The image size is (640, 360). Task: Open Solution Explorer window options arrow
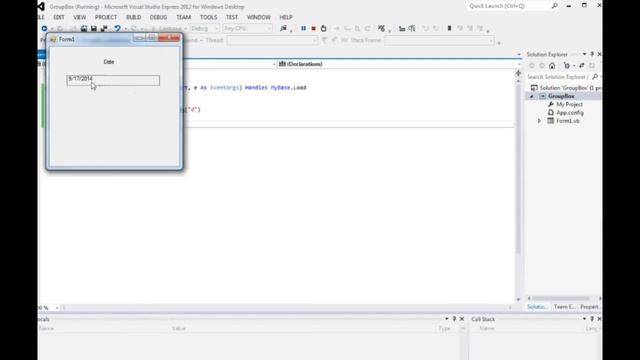point(584,54)
